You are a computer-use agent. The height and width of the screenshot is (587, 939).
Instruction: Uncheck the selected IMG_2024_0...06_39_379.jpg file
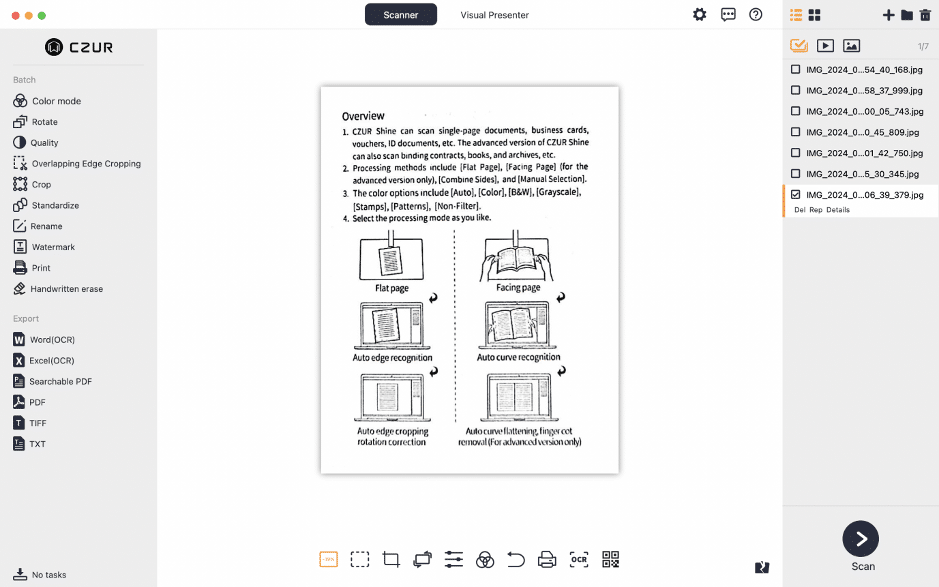pos(795,195)
